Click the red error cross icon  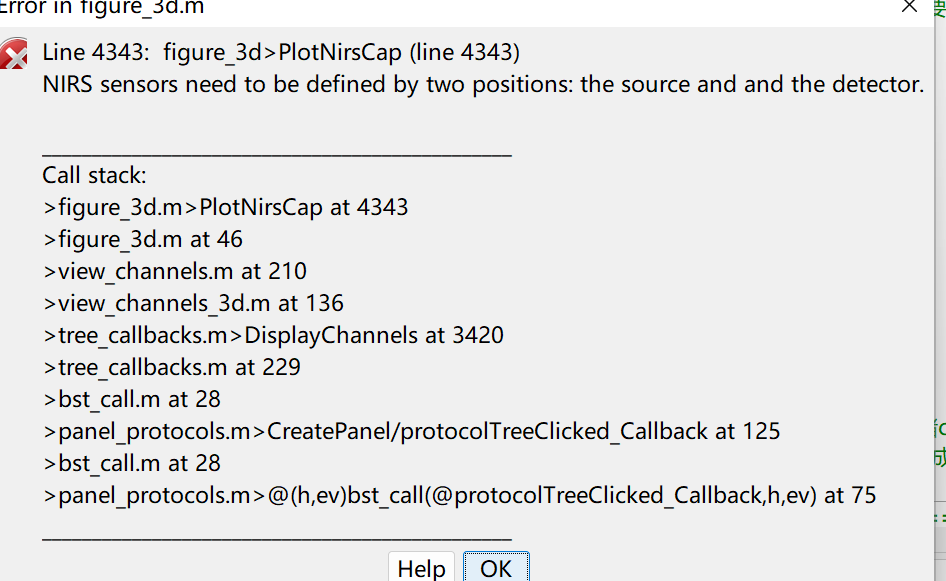click(13, 54)
